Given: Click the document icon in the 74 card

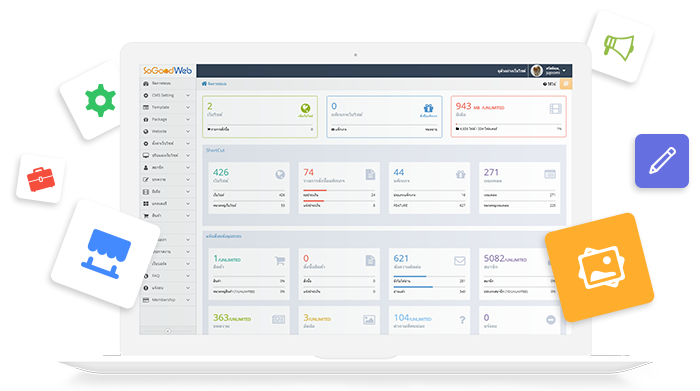Looking at the screenshot, I should [x=370, y=174].
